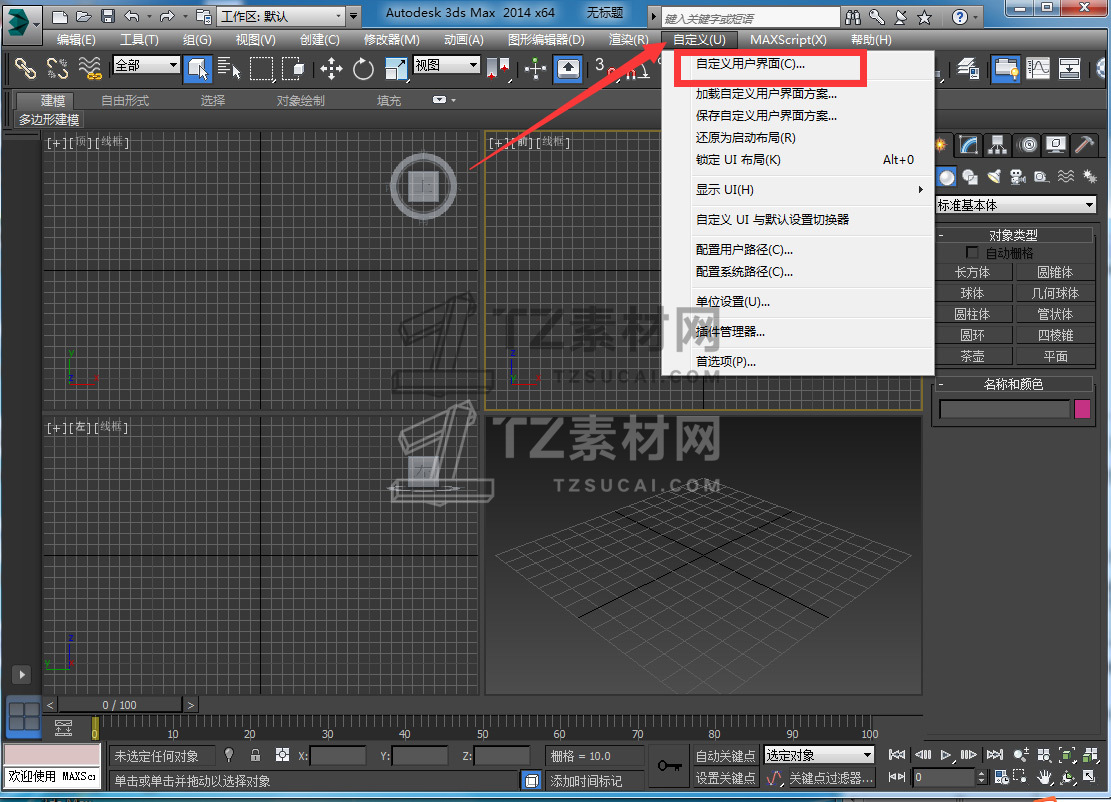Click the time slider 0 / 100
Viewport: 1111px width, 802px height.
(119, 705)
